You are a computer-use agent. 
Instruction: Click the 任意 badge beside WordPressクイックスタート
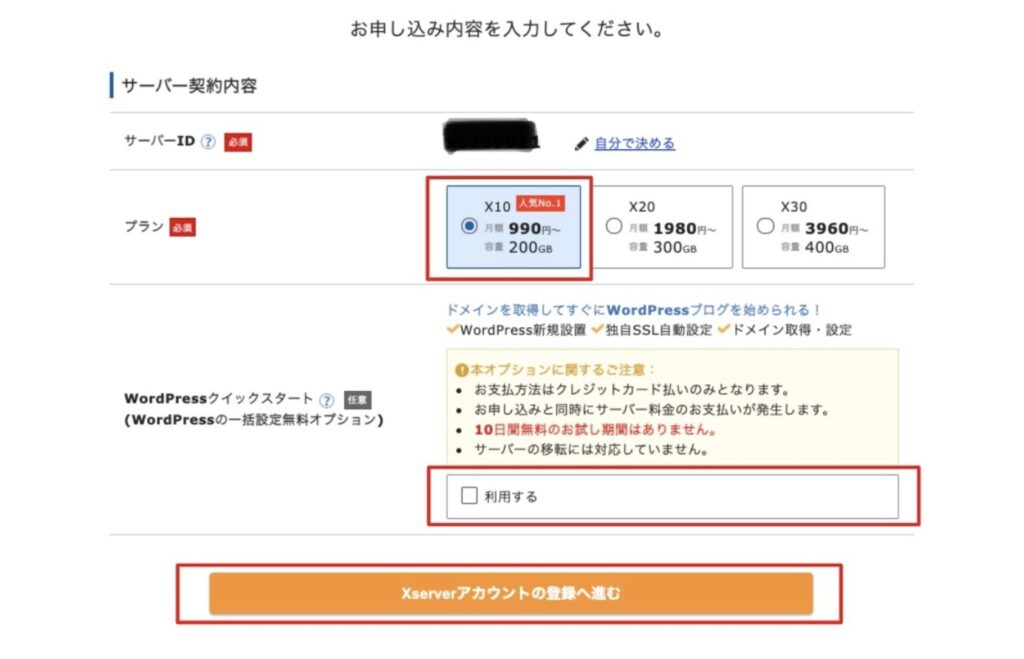coord(357,400)
